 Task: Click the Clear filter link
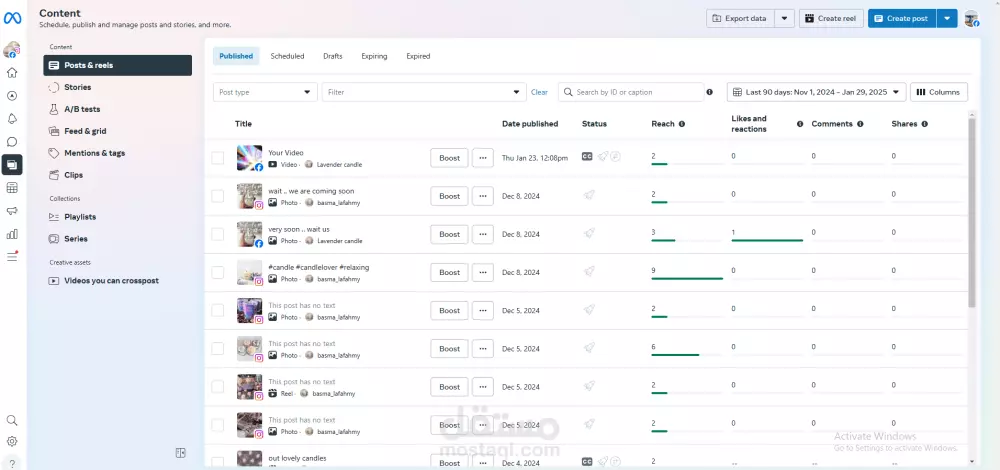[x=539, y=92]
